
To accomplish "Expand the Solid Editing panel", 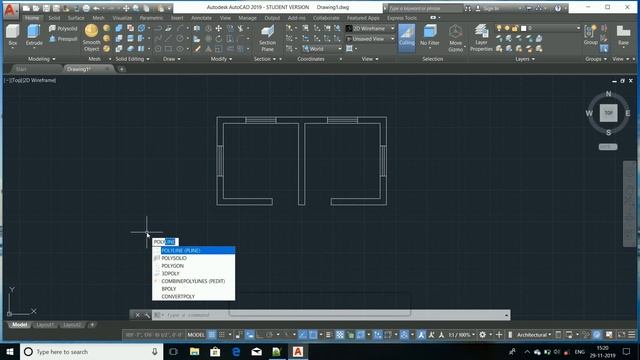I will point(132,59).
